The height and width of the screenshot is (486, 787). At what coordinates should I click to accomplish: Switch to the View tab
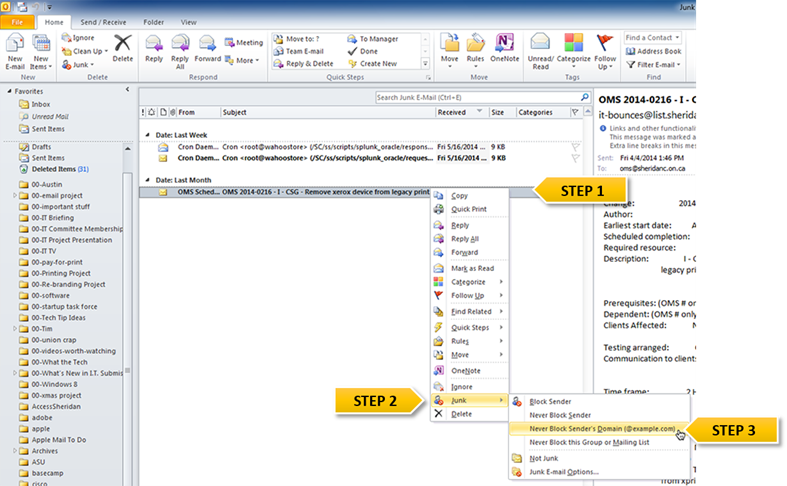click(189, 22)
